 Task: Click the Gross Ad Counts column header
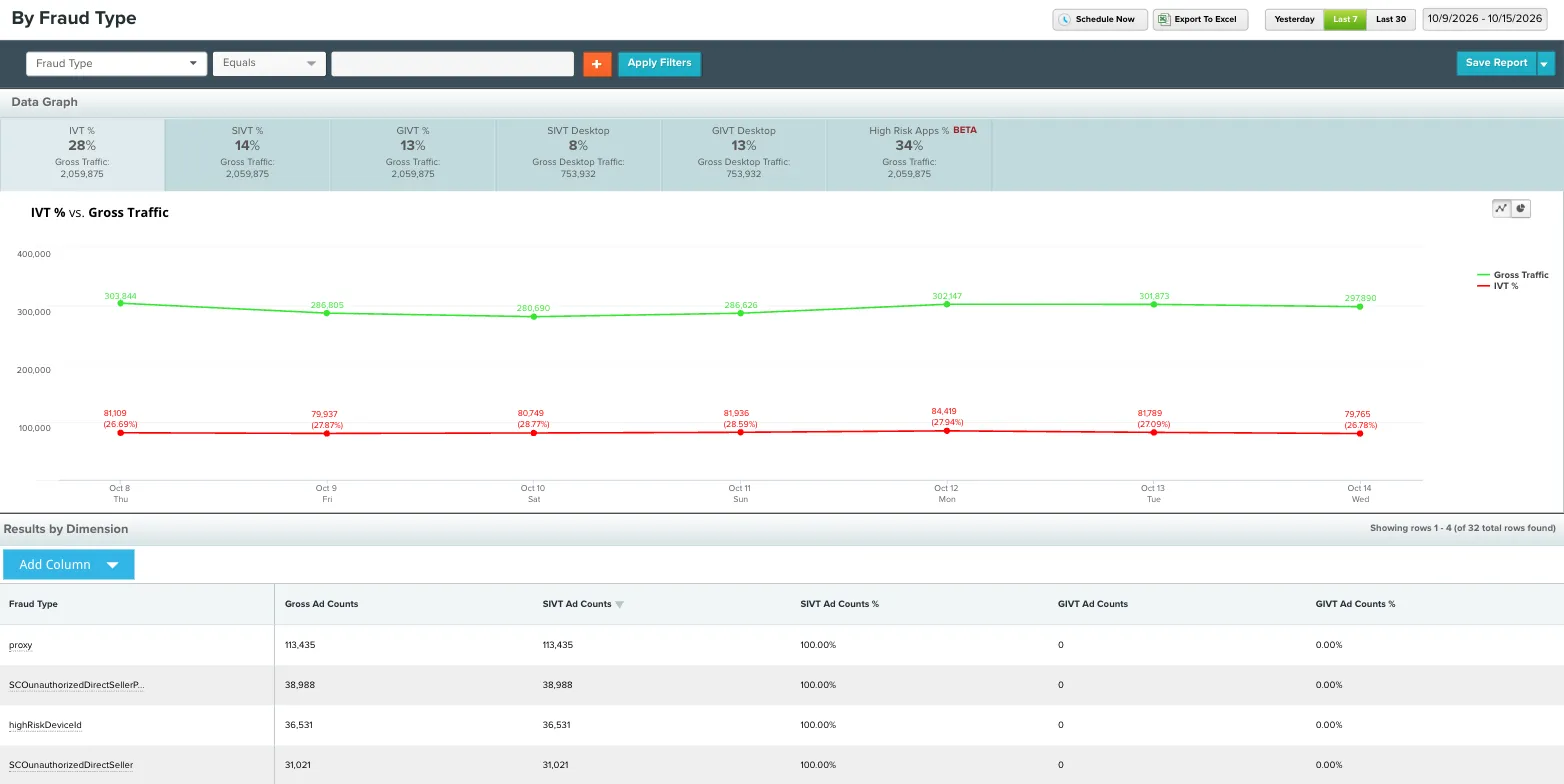point(321,604)
